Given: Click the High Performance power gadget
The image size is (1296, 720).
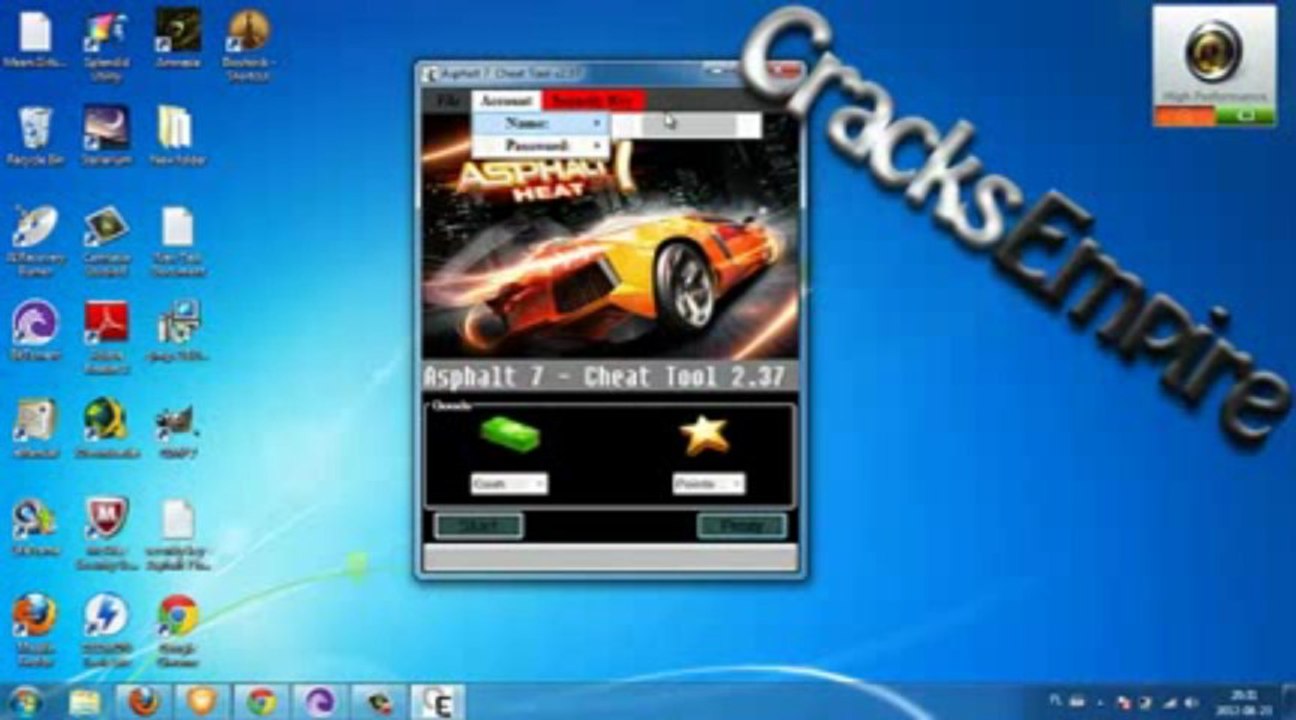Looking at the screenshot, I should (1215, 66).
